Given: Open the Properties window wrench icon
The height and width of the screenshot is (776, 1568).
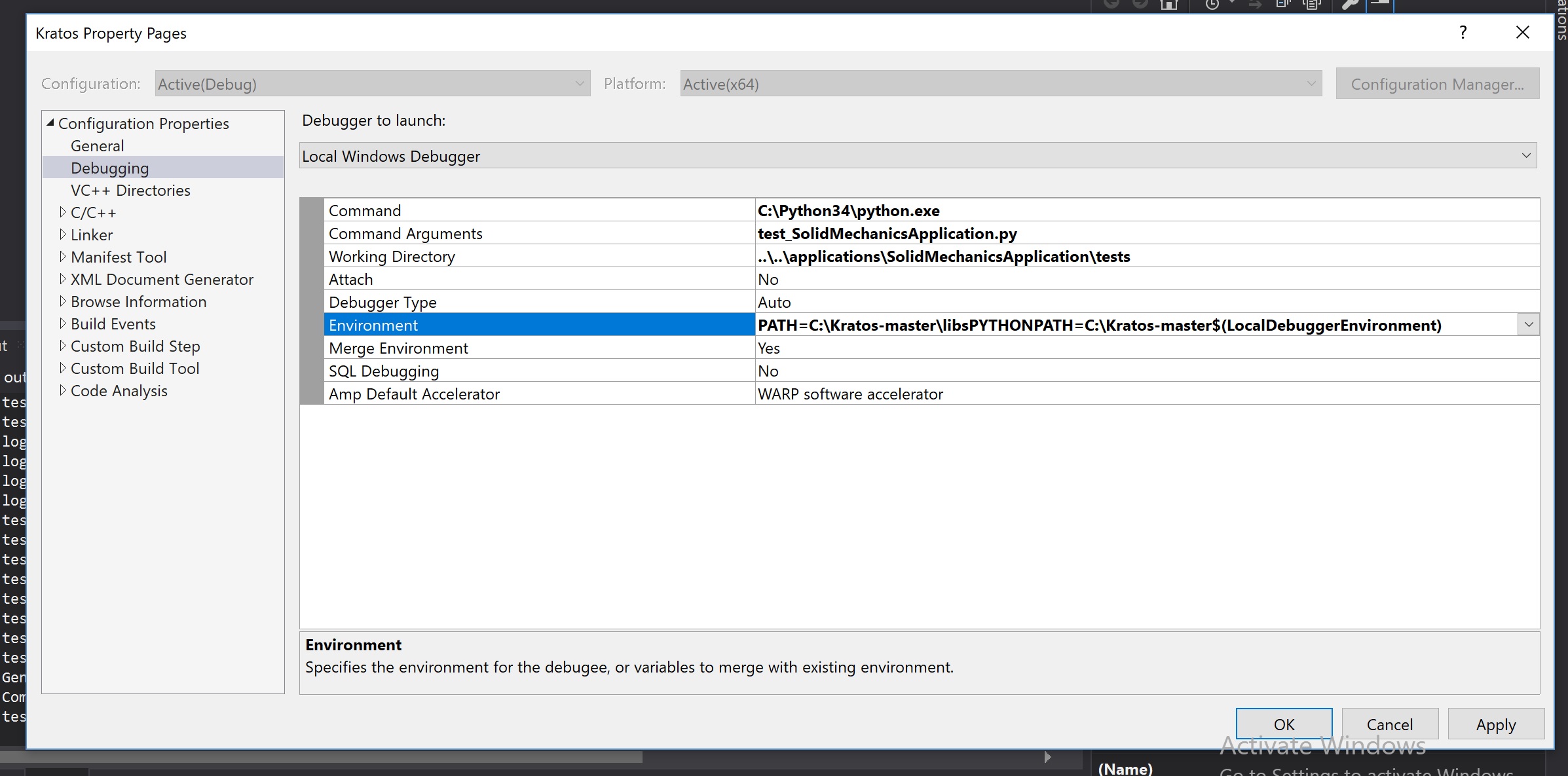Looking at the screenshot, I should point(1351,5).
